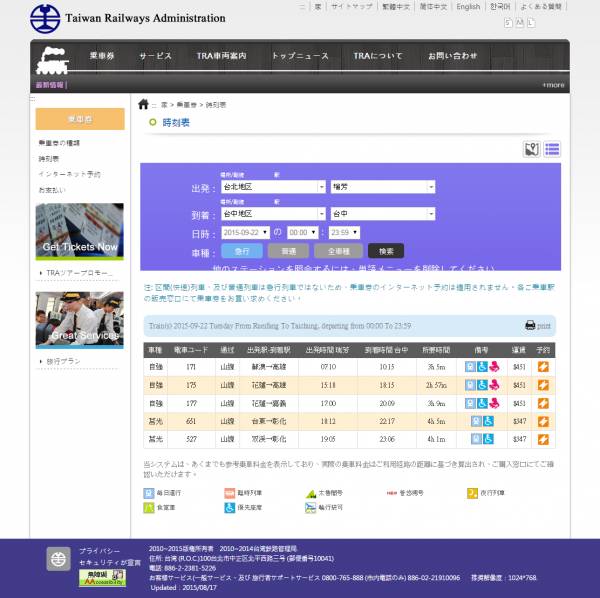Click the pink nursing icon in train 171 row
This screenshot has width=600, height=598.
click(x=494, y=367)
